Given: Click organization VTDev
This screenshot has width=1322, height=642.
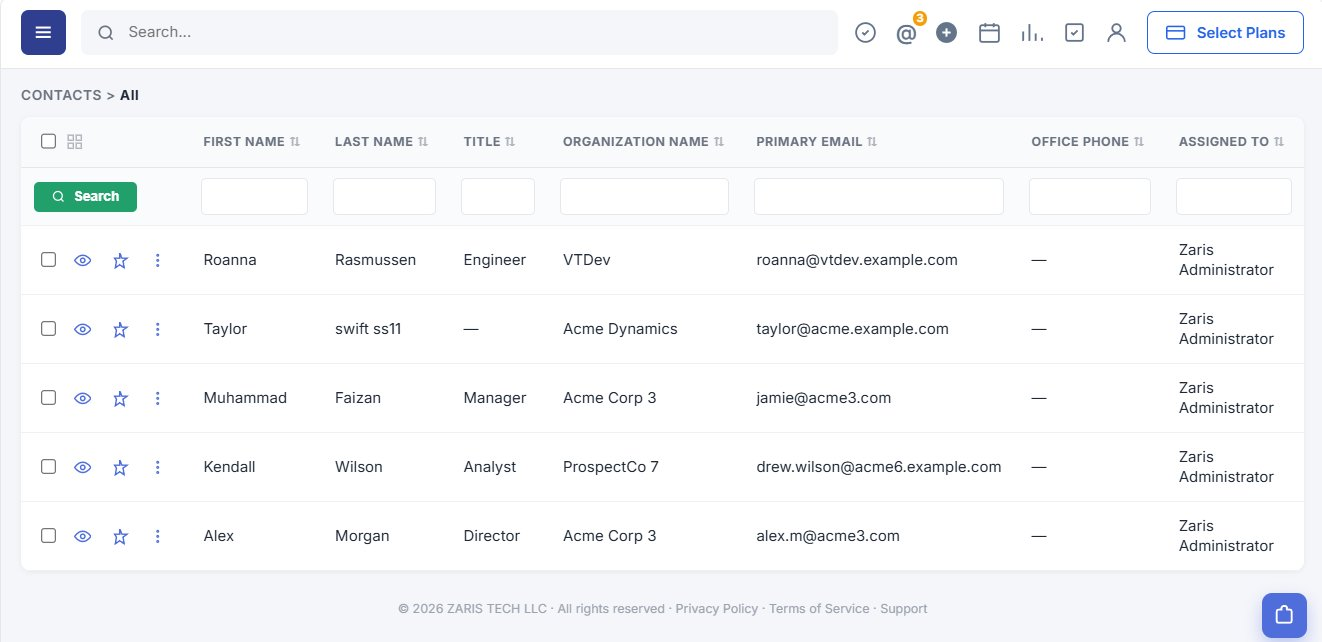Looking at the screenshot, I should tap(587, 260).
